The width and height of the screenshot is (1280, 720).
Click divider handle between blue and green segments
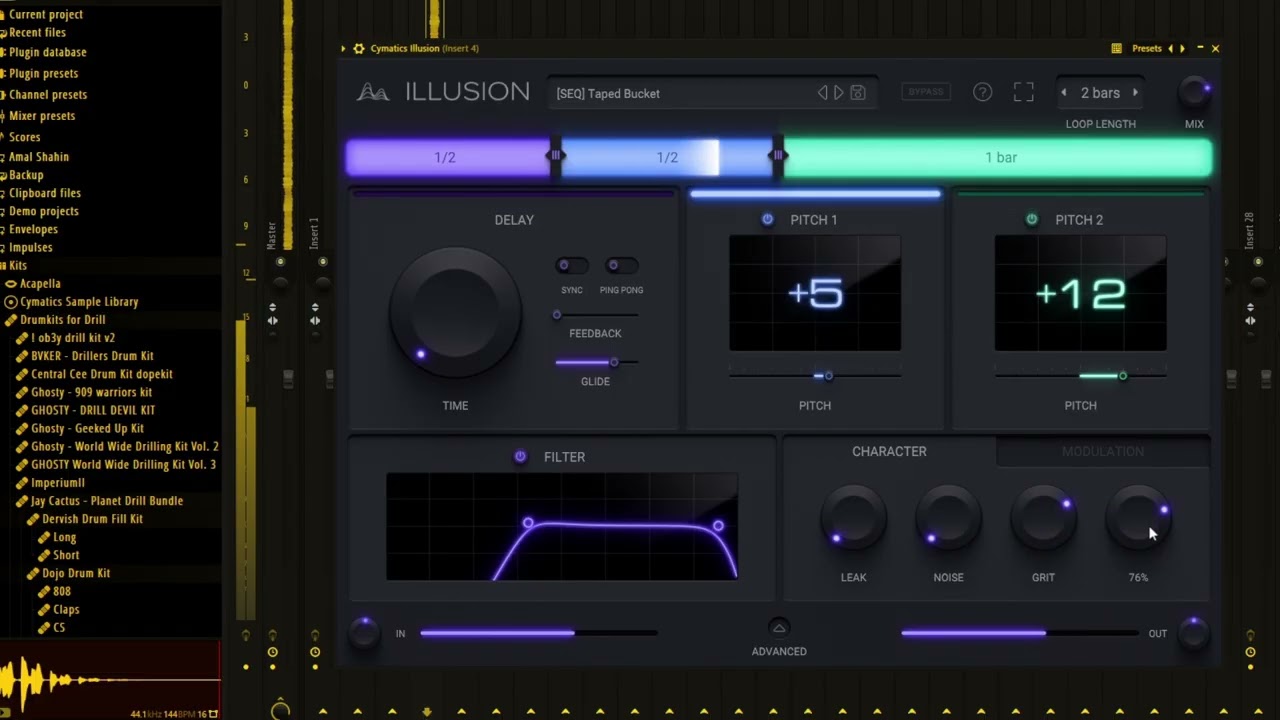click(x=778, y=156)
